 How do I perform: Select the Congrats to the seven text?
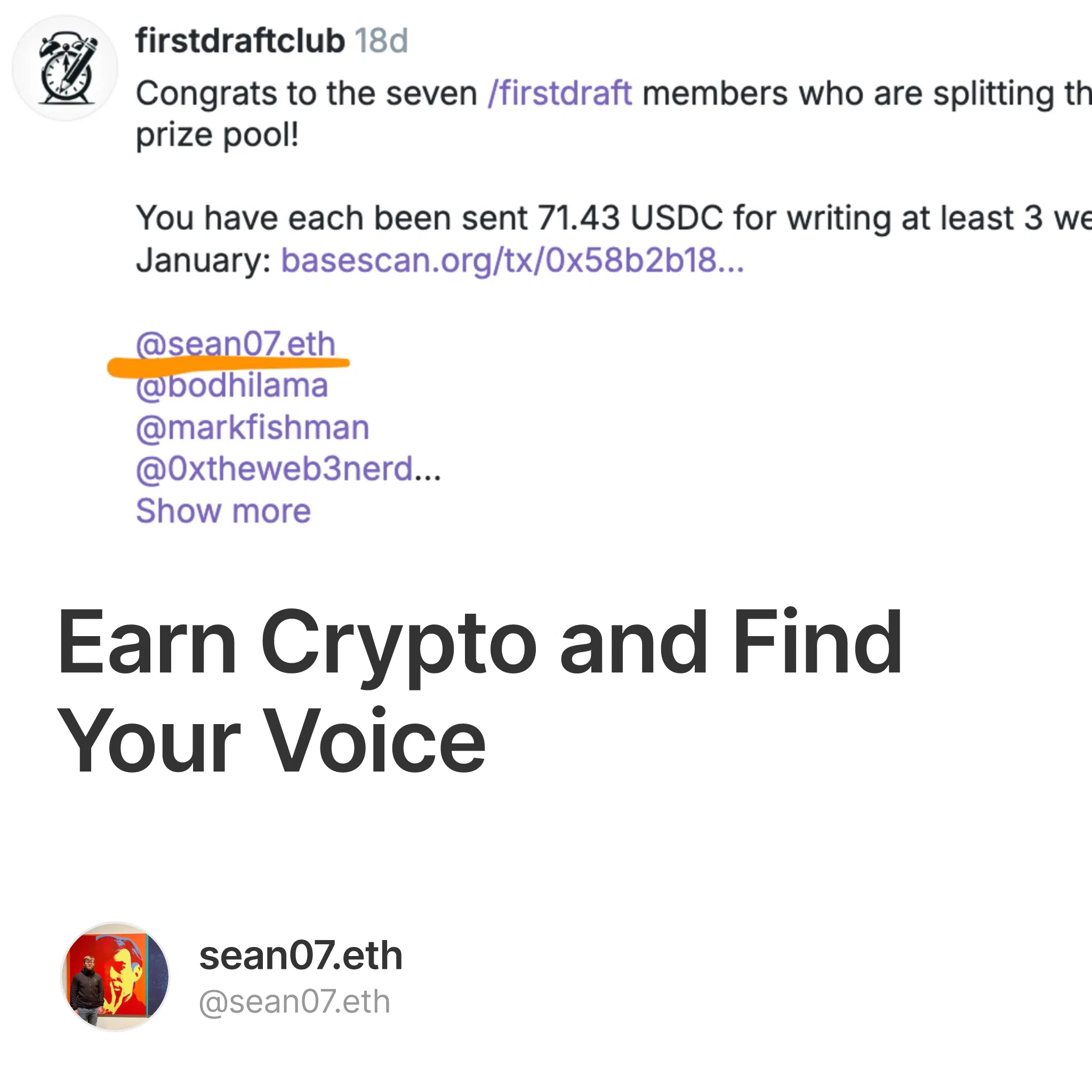pyautogui.click(x=307, y=93)
